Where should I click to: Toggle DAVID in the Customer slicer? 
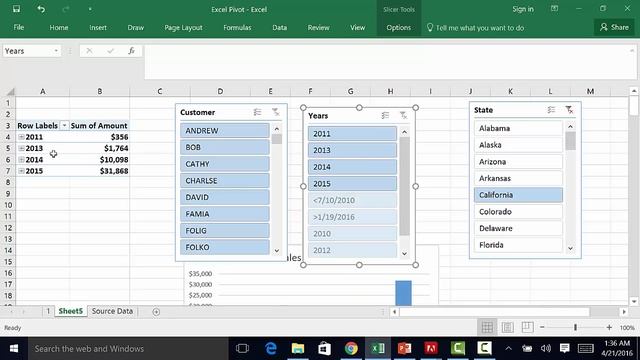click(x=224, y=198)
